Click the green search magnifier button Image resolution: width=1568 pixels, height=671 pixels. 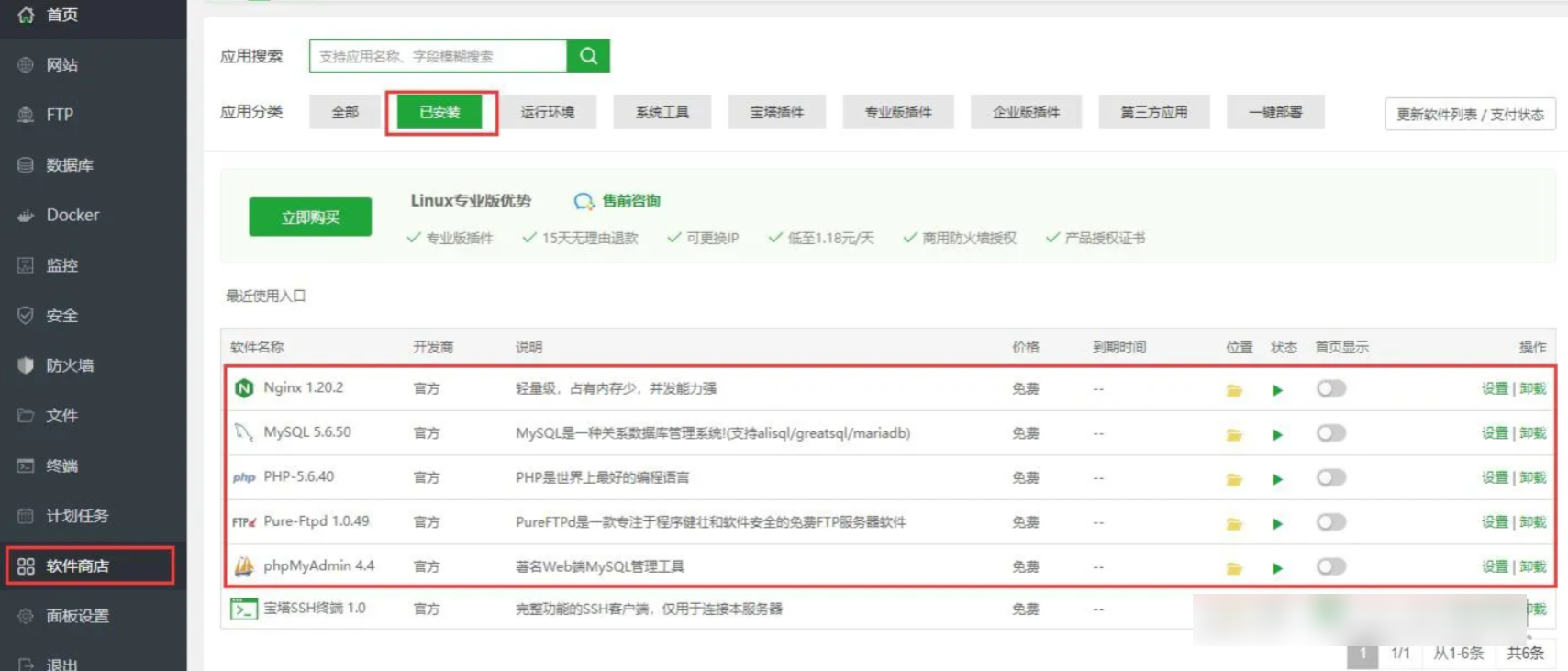pyautogui.click(x=588, y=56)
